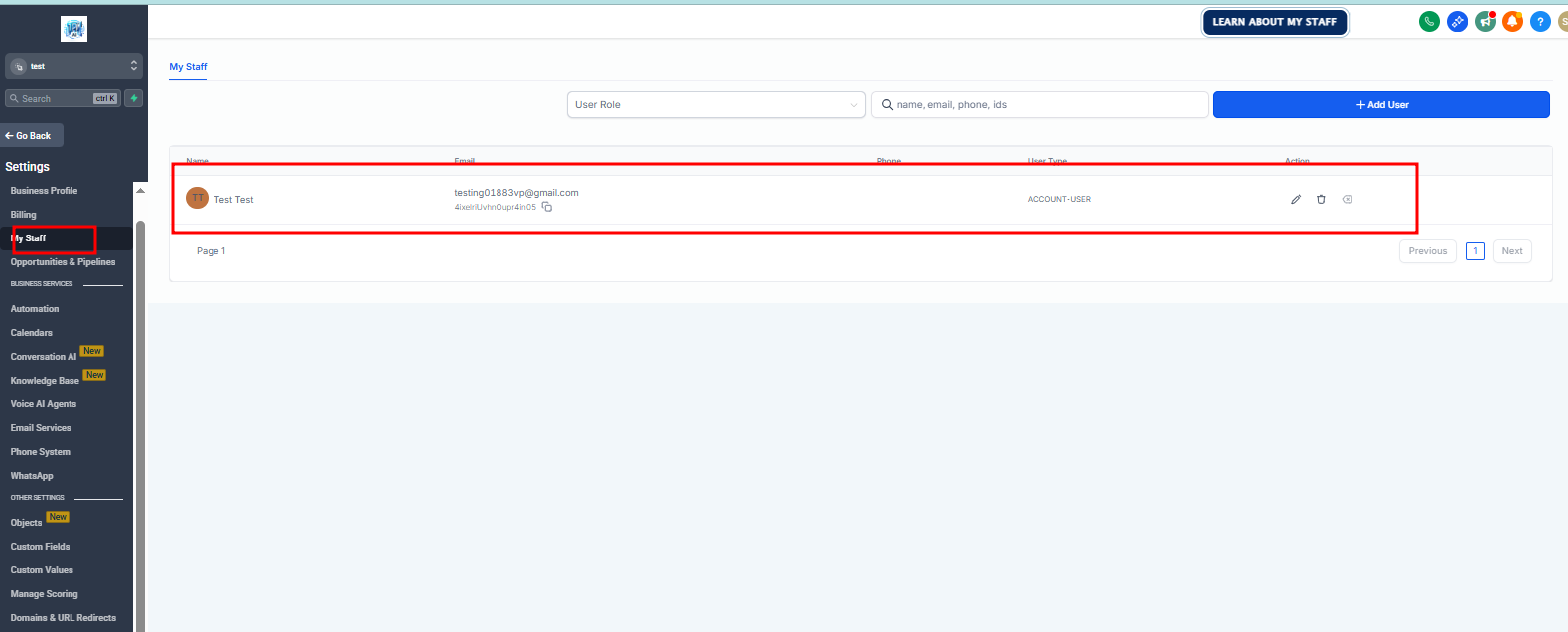Click the email testing01883vp@gmail.com
The height and width of the screenshot is (632, 1568).
tap(516, 193)
